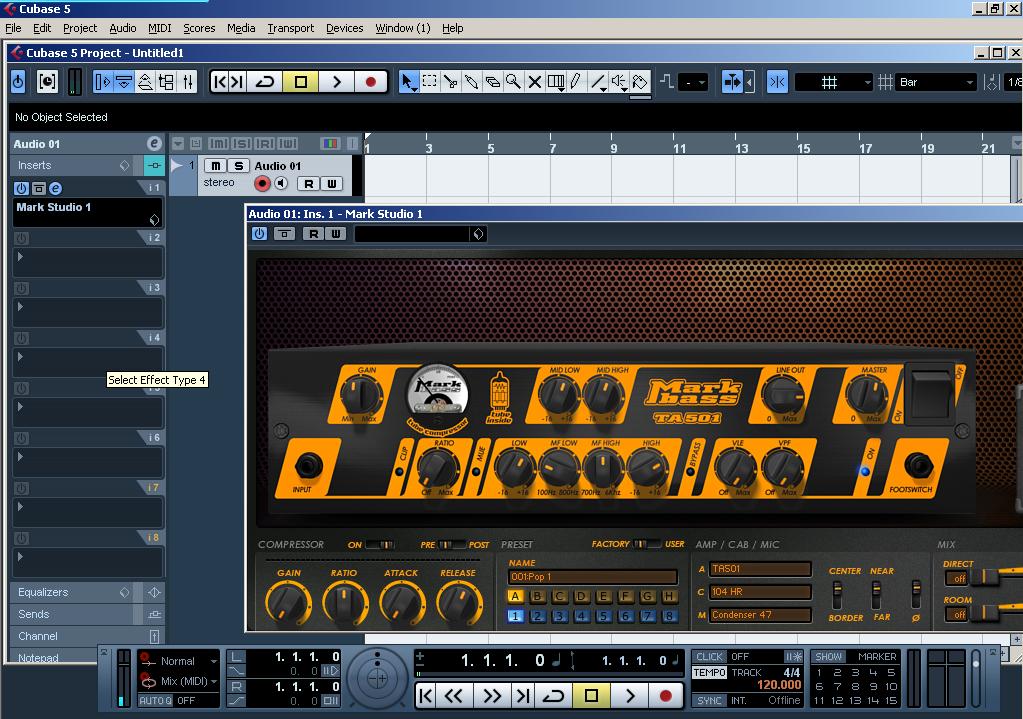Screen dimensions: 1023x719
Task: Click Show Event Infoline icon
Action: coord(124,82)
